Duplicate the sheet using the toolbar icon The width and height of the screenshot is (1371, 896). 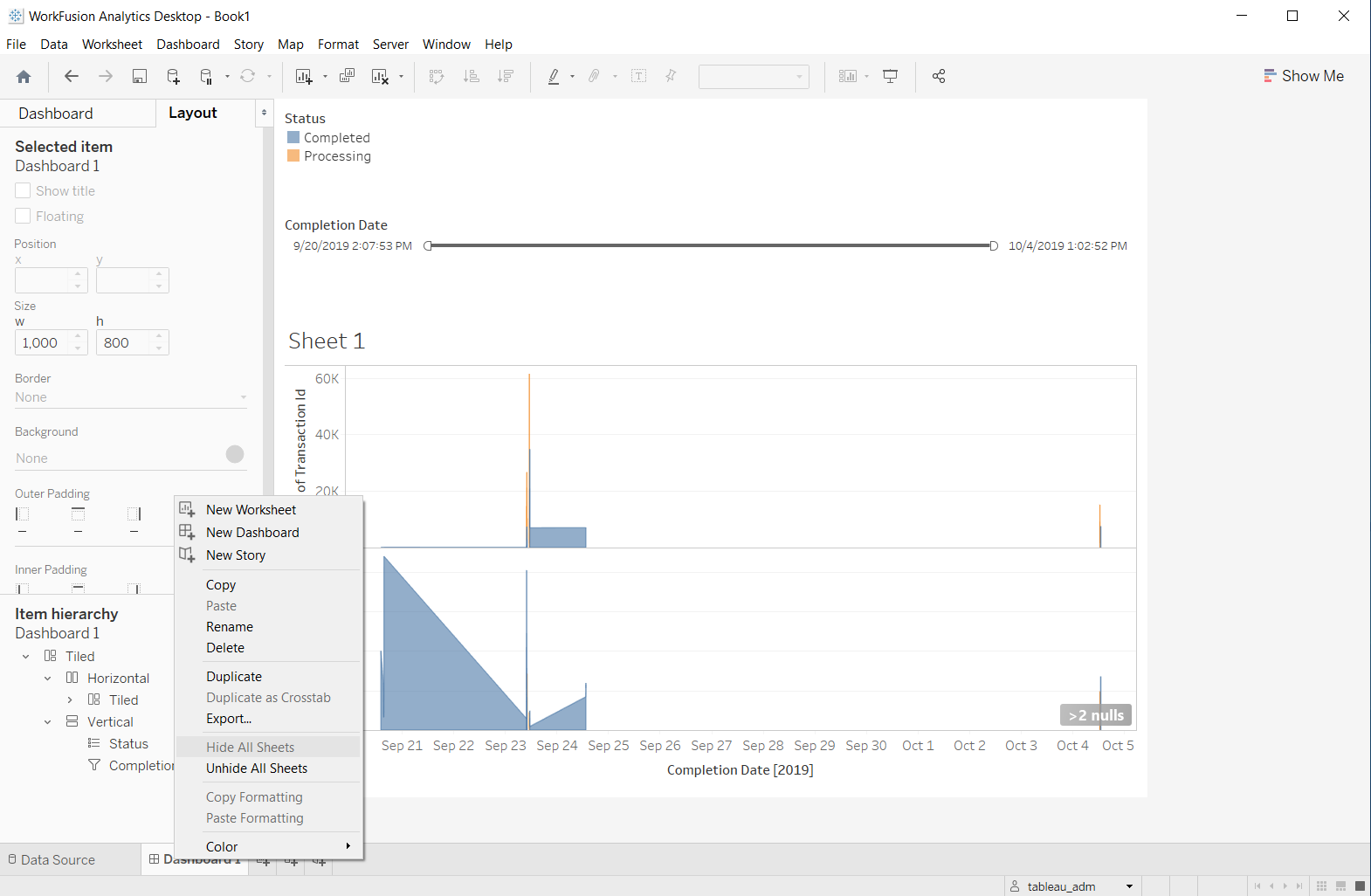347,76
